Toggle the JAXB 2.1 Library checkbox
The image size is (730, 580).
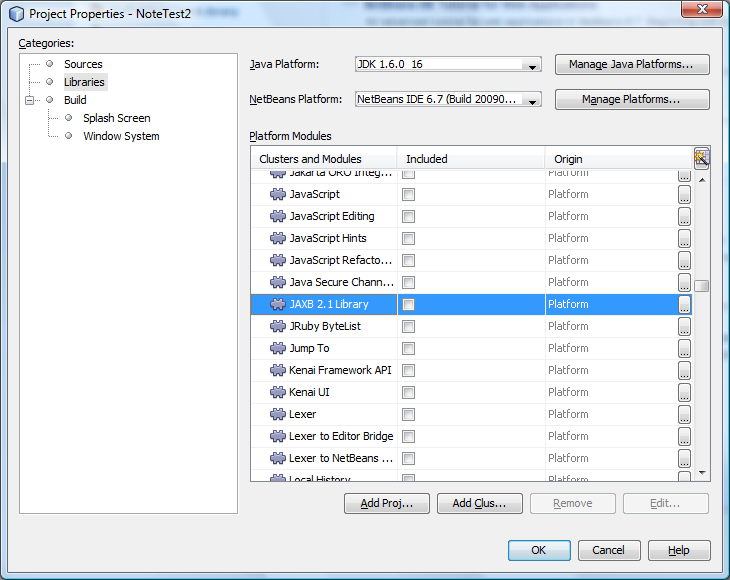pos(408,304)
